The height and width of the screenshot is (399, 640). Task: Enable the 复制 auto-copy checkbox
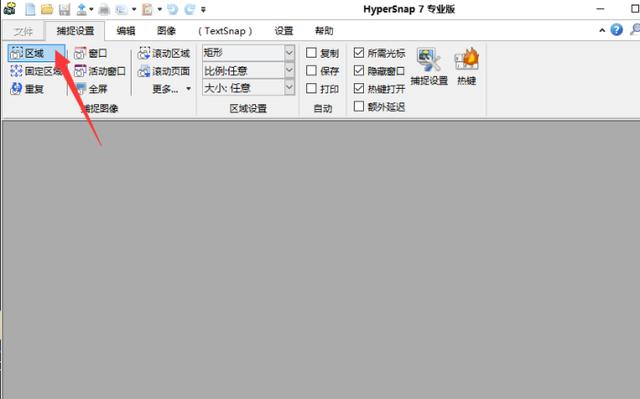pos(311,53)
